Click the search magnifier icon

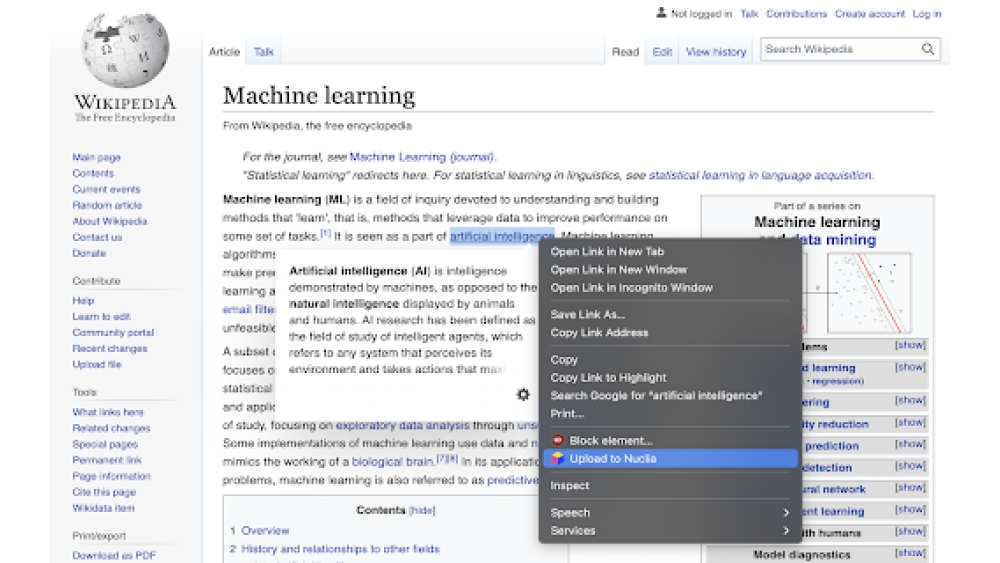(928, 49)
